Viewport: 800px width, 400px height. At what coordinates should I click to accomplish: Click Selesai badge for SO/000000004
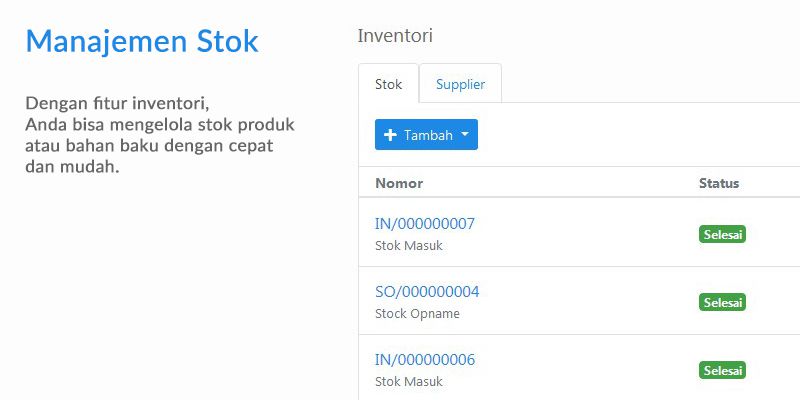pyautogui.click(x=722, y=302)
